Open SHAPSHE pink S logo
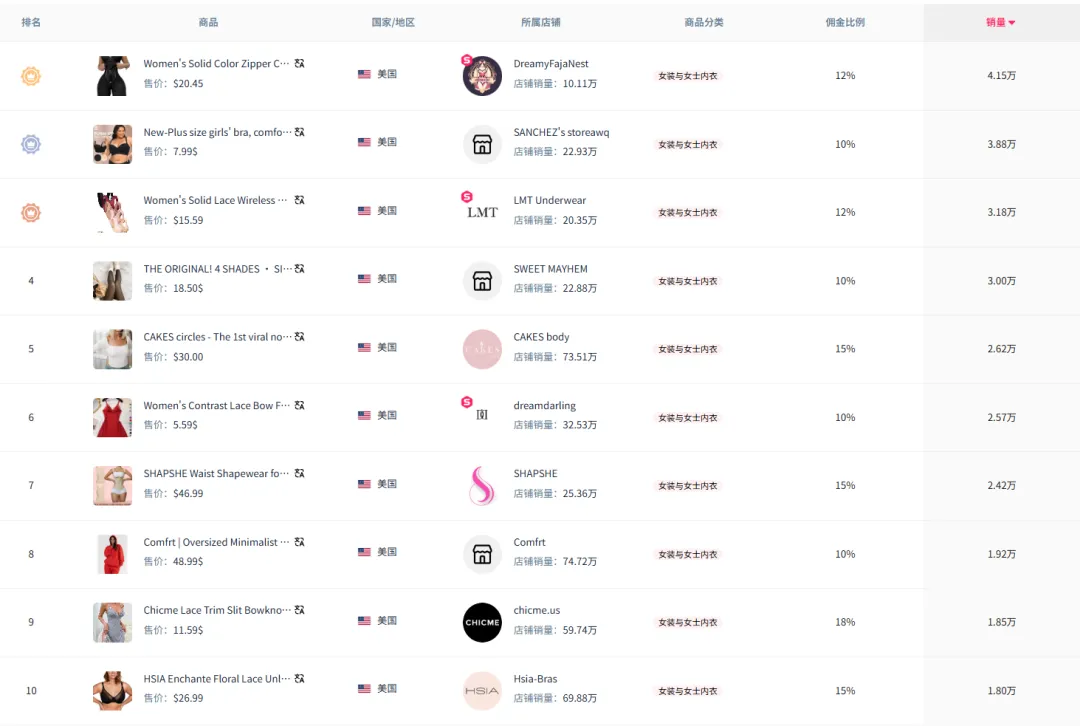The image size is (1080, 726). (482, 485)
